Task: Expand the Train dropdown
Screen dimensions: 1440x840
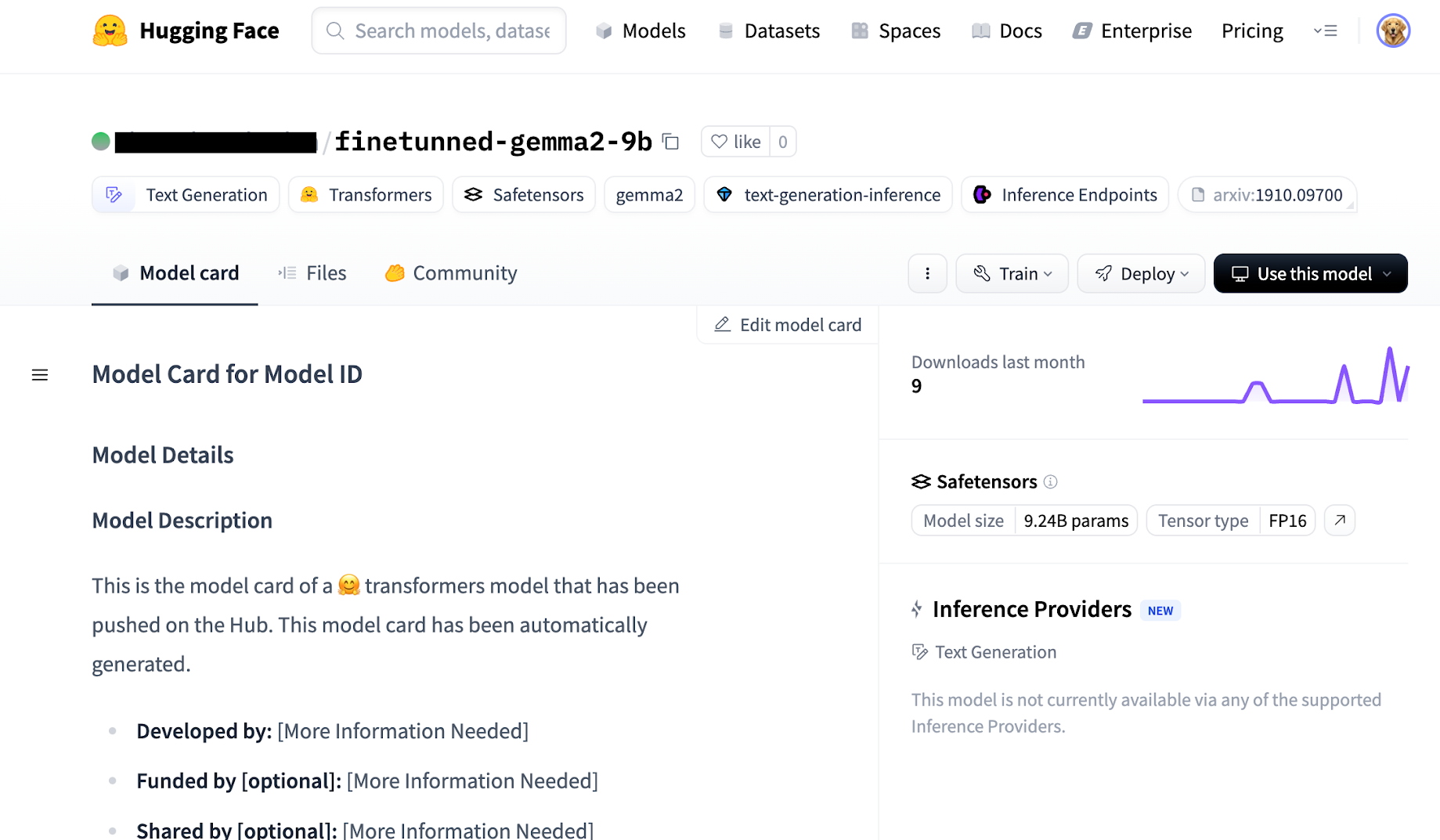Action: click(1012, 273)
